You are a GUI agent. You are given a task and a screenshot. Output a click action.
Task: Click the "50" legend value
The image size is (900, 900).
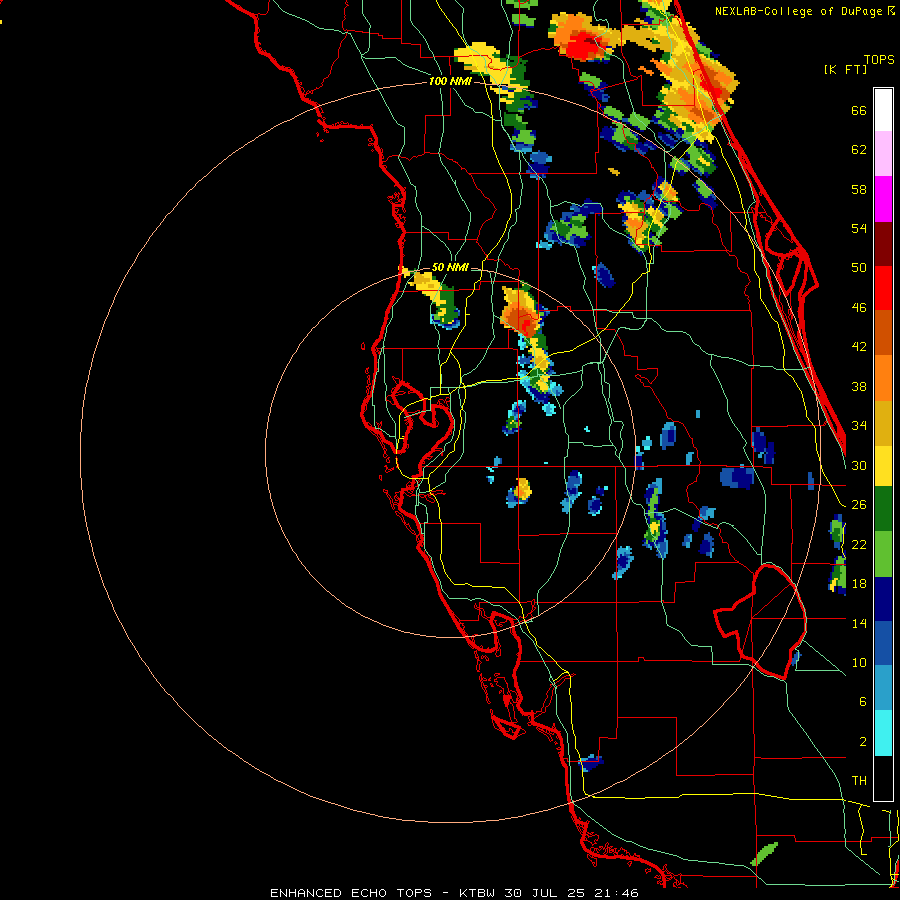tap(859, 268)
